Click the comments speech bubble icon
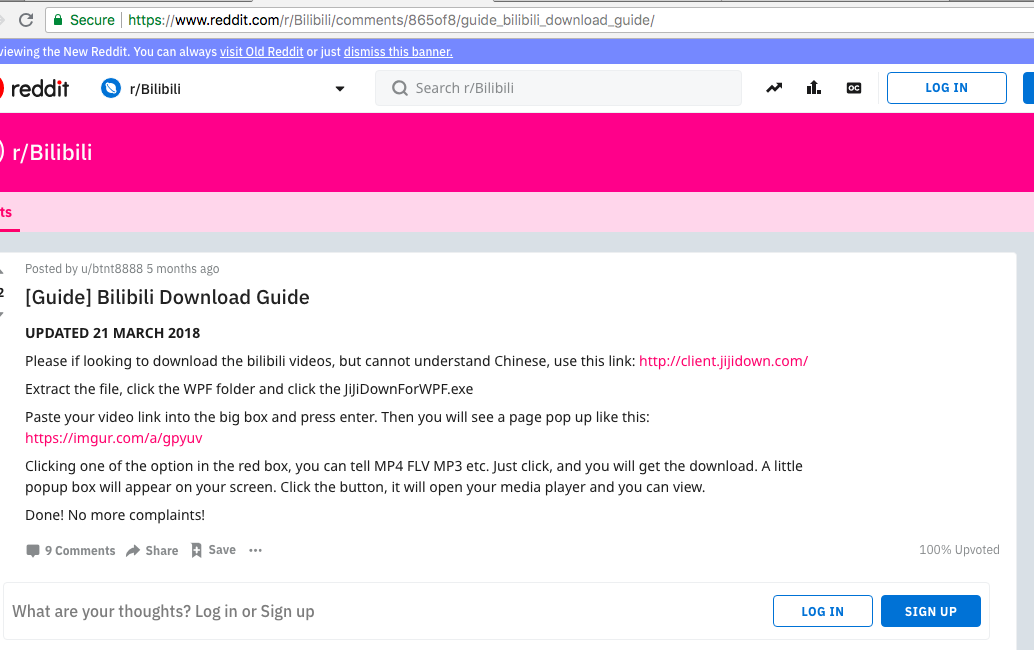 tap(32, 550)
